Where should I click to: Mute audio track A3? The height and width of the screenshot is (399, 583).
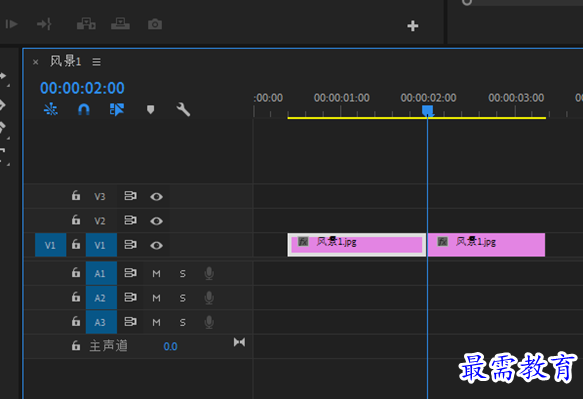157,322
